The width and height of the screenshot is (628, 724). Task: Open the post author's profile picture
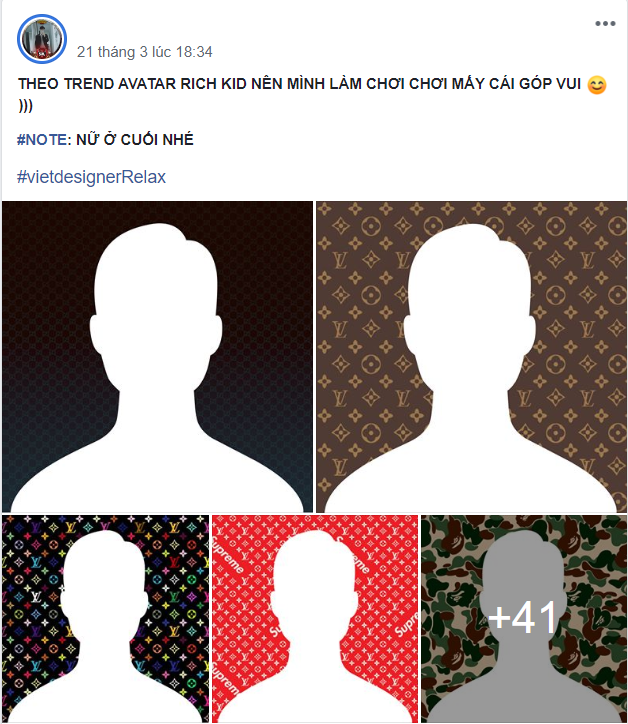point(42,39)
